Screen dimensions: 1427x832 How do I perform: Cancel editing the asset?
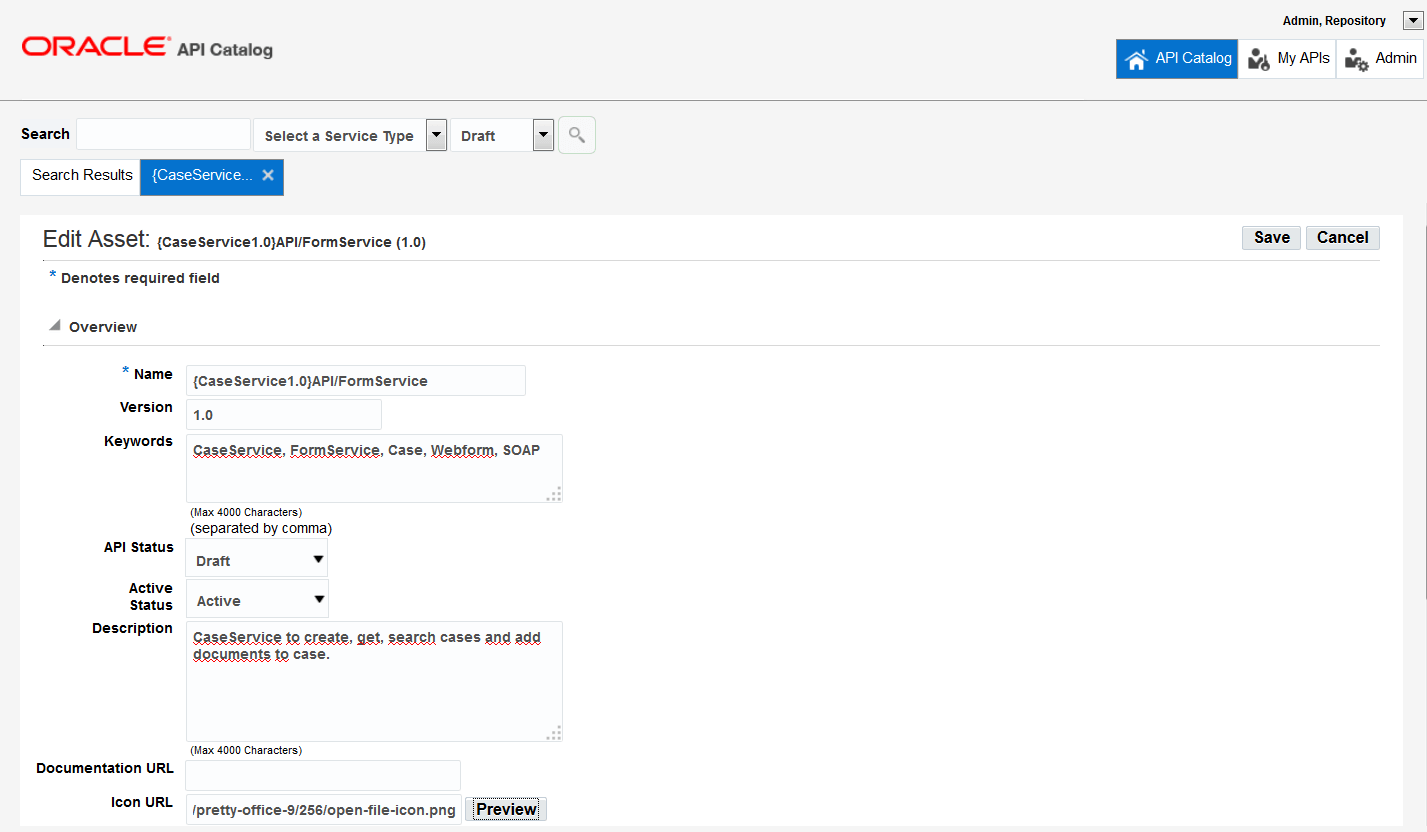(1342, 237)
